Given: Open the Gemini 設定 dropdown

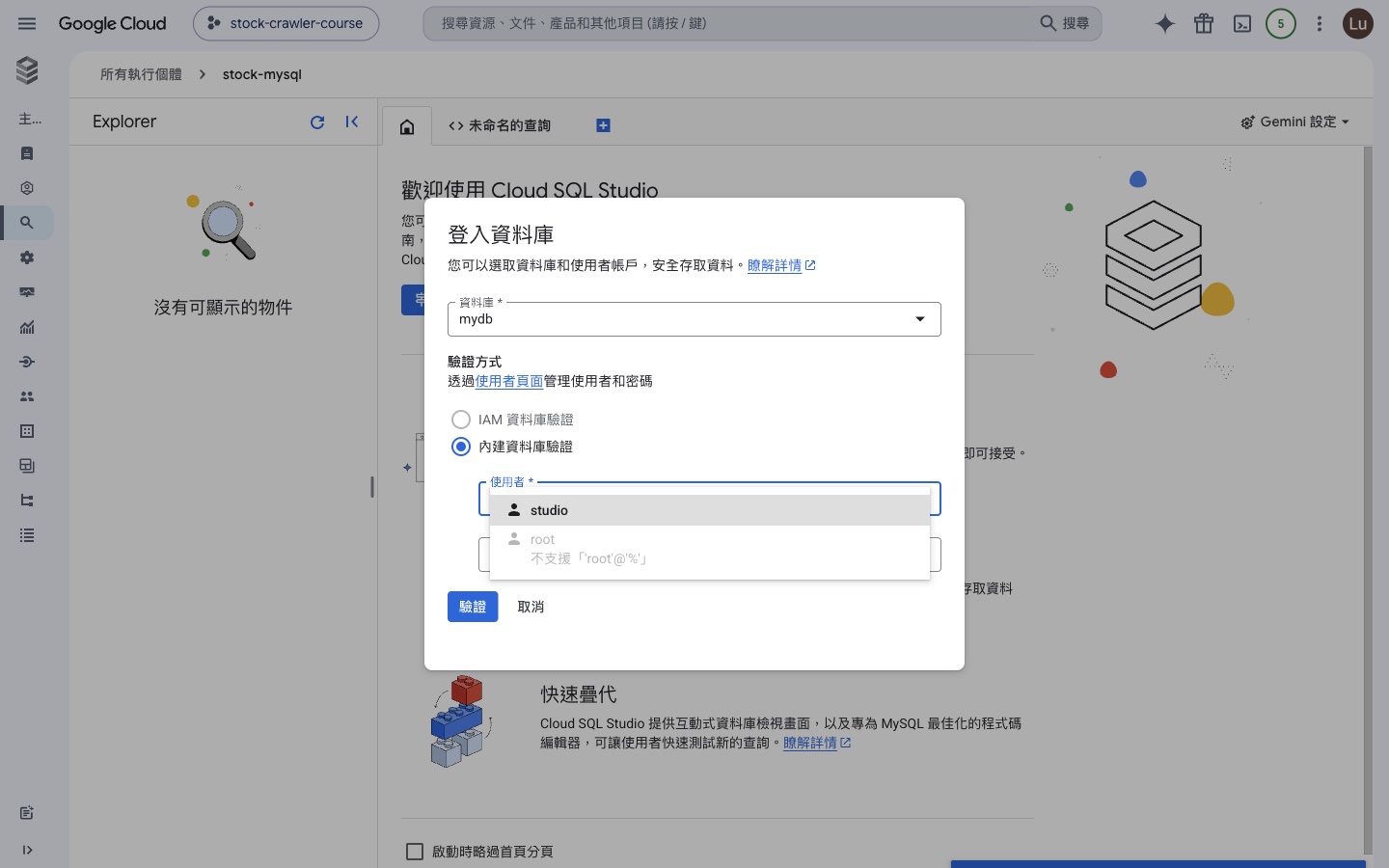Looking at the screenshot, I should tap(1294, 122).
